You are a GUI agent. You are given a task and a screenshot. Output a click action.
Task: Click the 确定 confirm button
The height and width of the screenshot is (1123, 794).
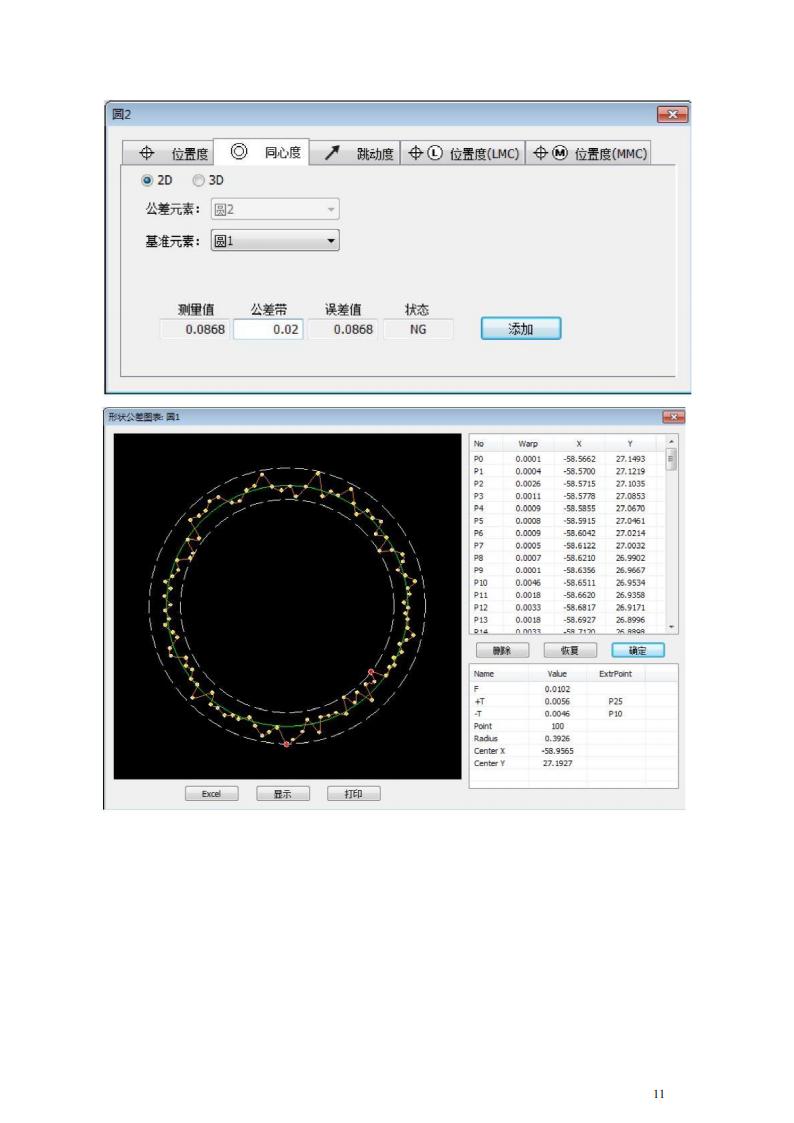[637, 650]
